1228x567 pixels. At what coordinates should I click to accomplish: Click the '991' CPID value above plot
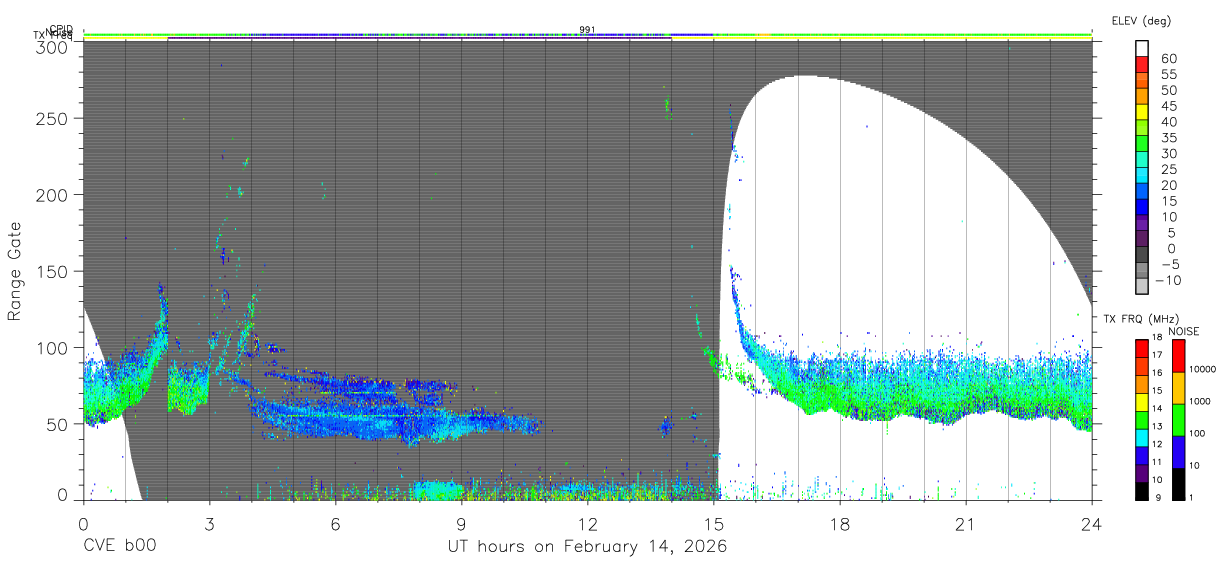[588, 29]
